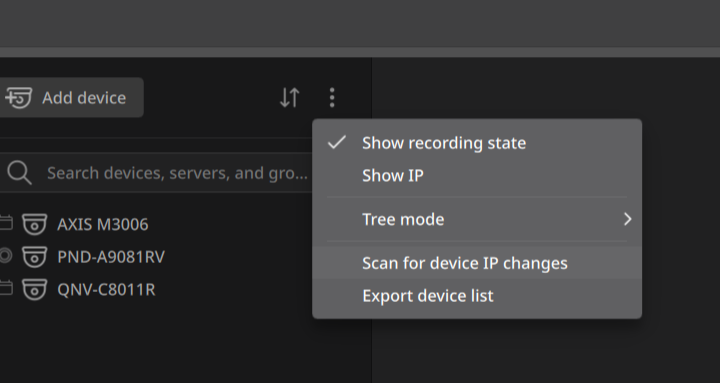Enable Show IP in the menu
This screenshot has width=720, height=383.
(x=477, y=175)
